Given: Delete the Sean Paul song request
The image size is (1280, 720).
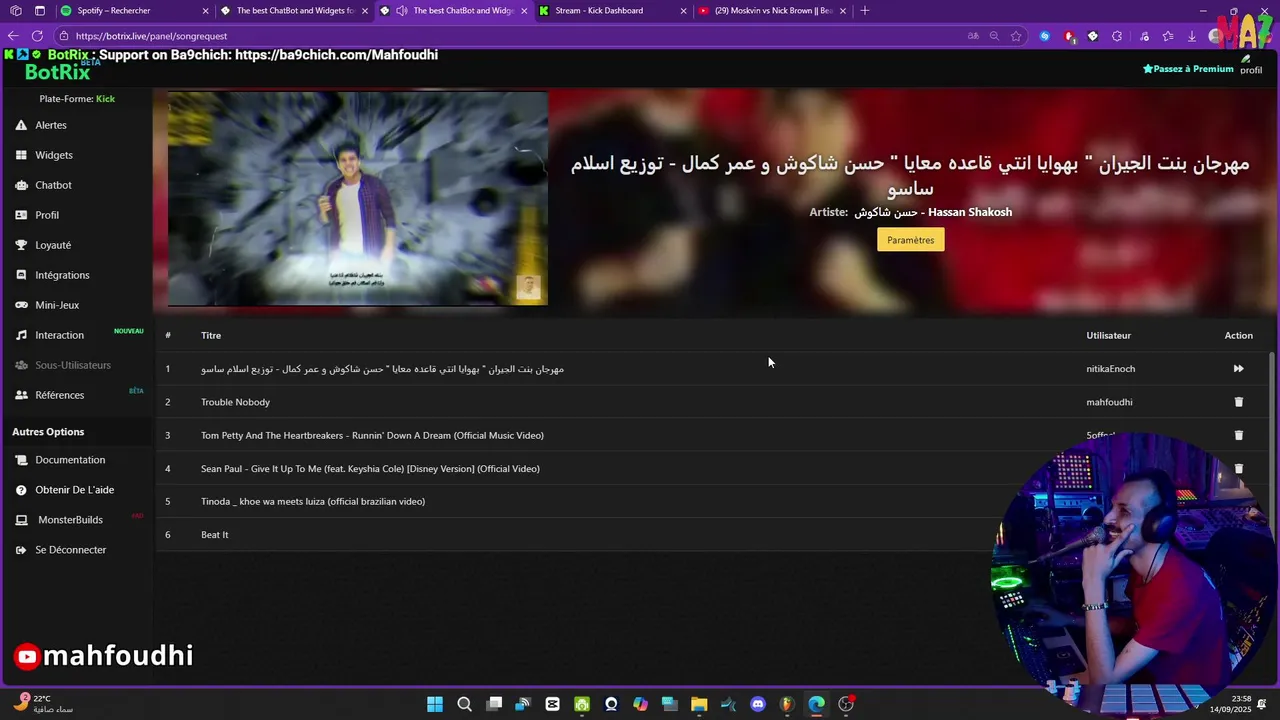Looking at the screenshot, I should coord(1238,468).
